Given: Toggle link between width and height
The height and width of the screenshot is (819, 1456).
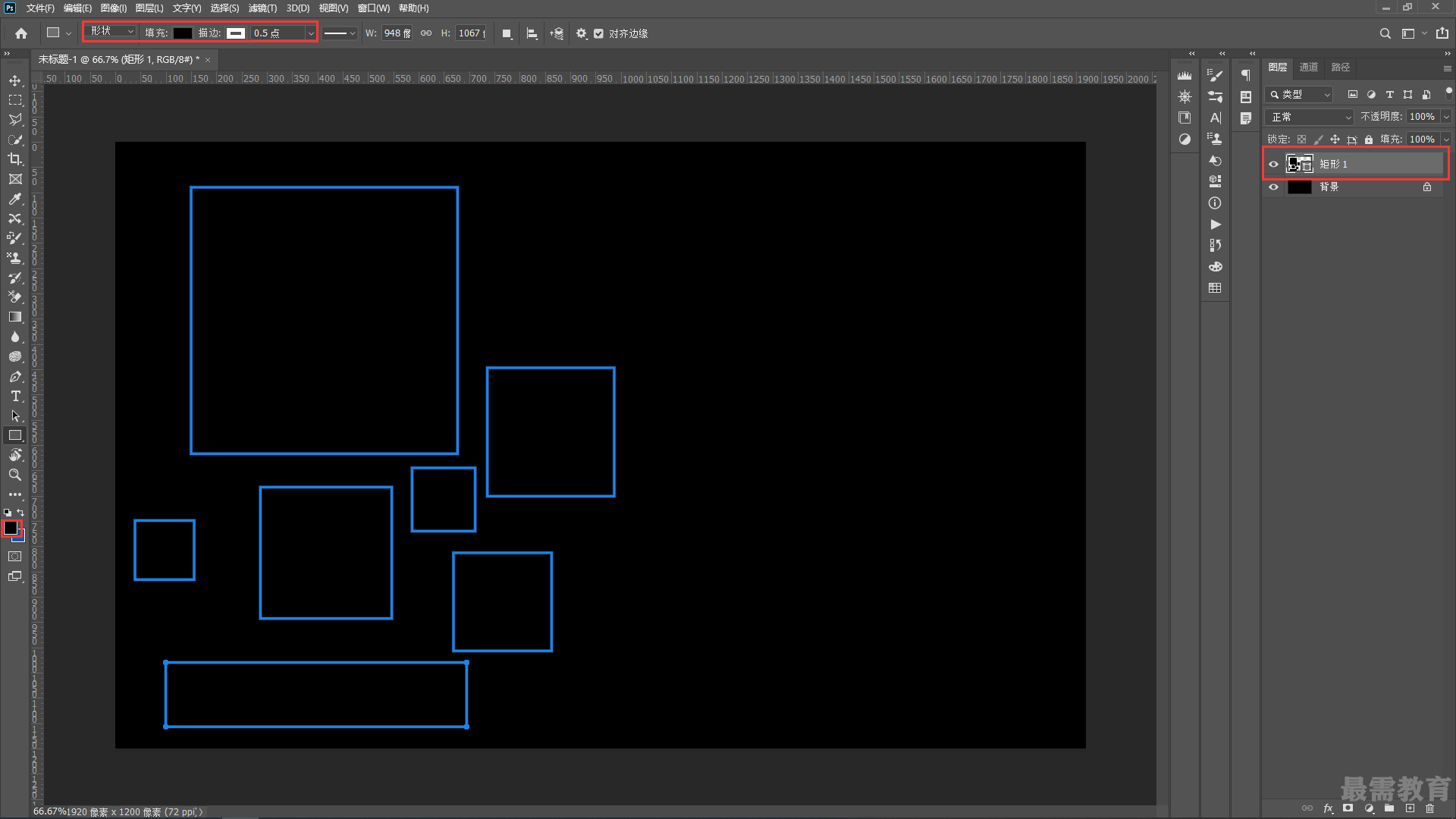Looking at the screenshot, I should coord(426,33).
